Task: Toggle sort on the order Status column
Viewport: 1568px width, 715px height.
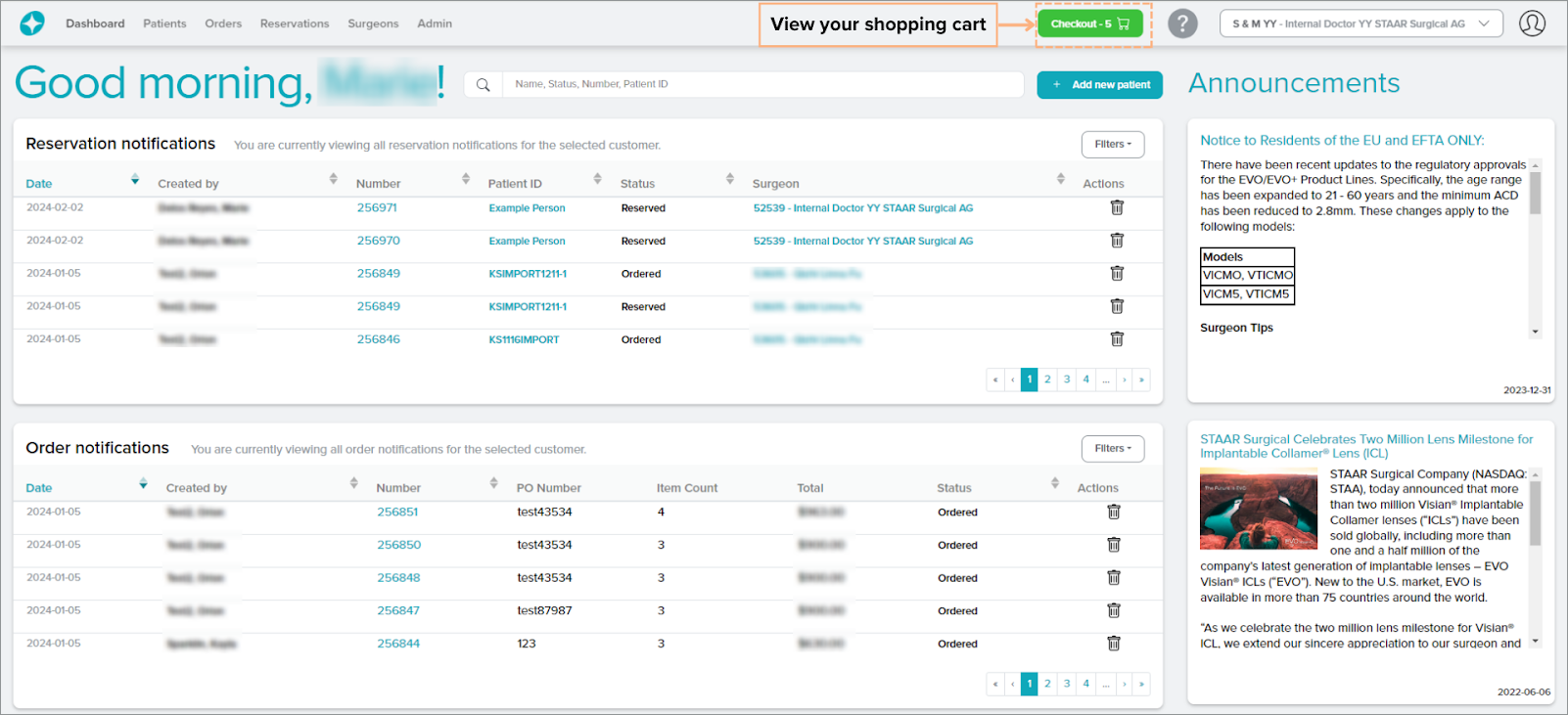Action: pos(1054,483)
